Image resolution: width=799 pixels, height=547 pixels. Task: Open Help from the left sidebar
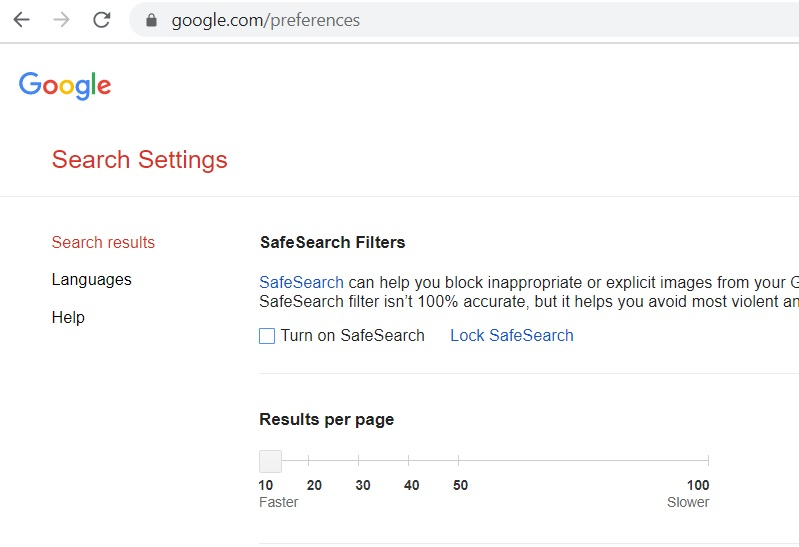pos(68,317)
